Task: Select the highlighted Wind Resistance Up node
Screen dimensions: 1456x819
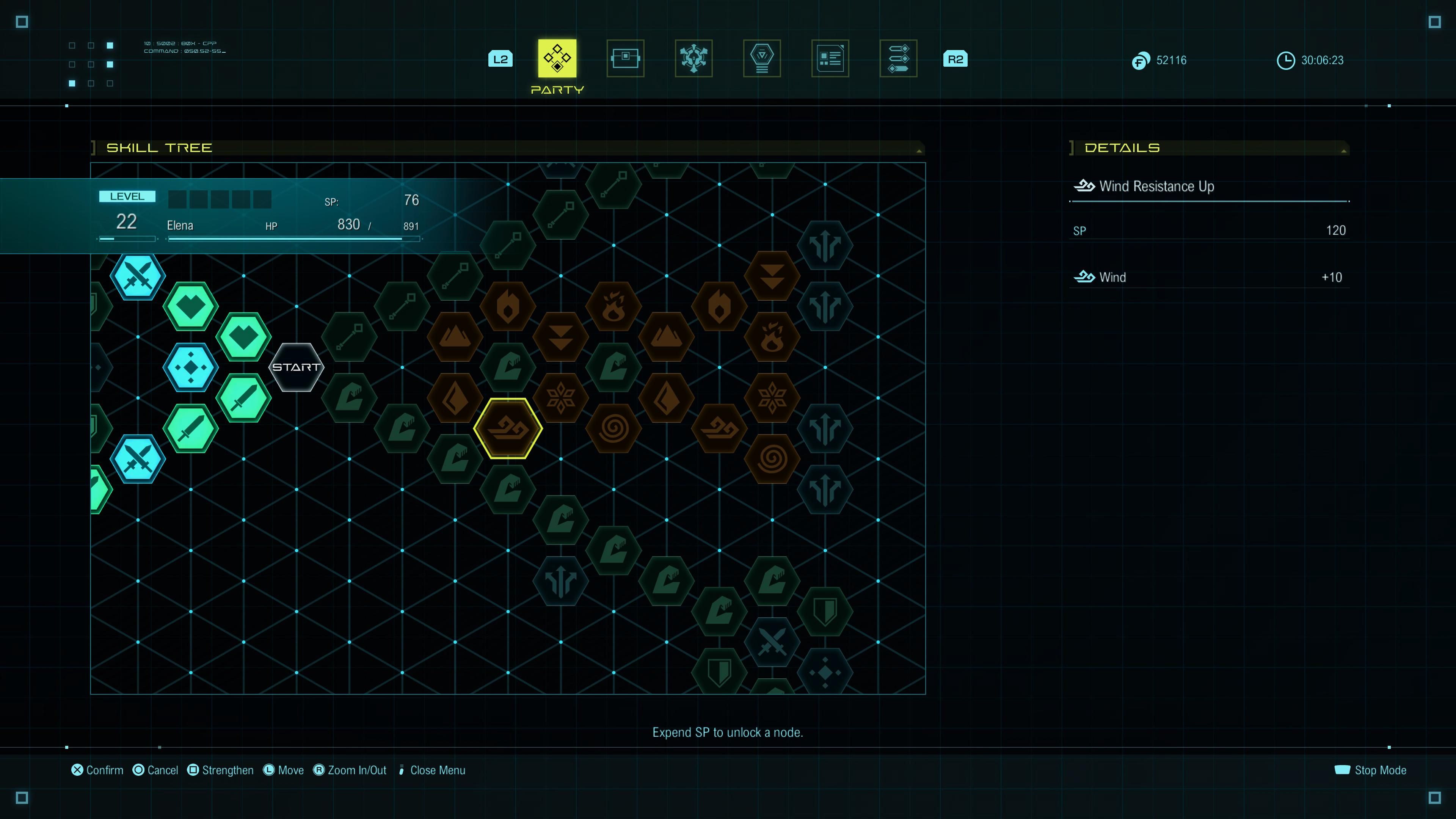Action: 508,428
